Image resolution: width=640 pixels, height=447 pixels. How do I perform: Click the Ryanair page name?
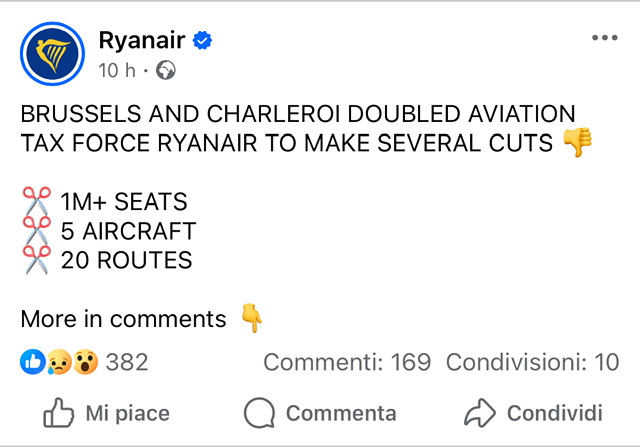140,40
